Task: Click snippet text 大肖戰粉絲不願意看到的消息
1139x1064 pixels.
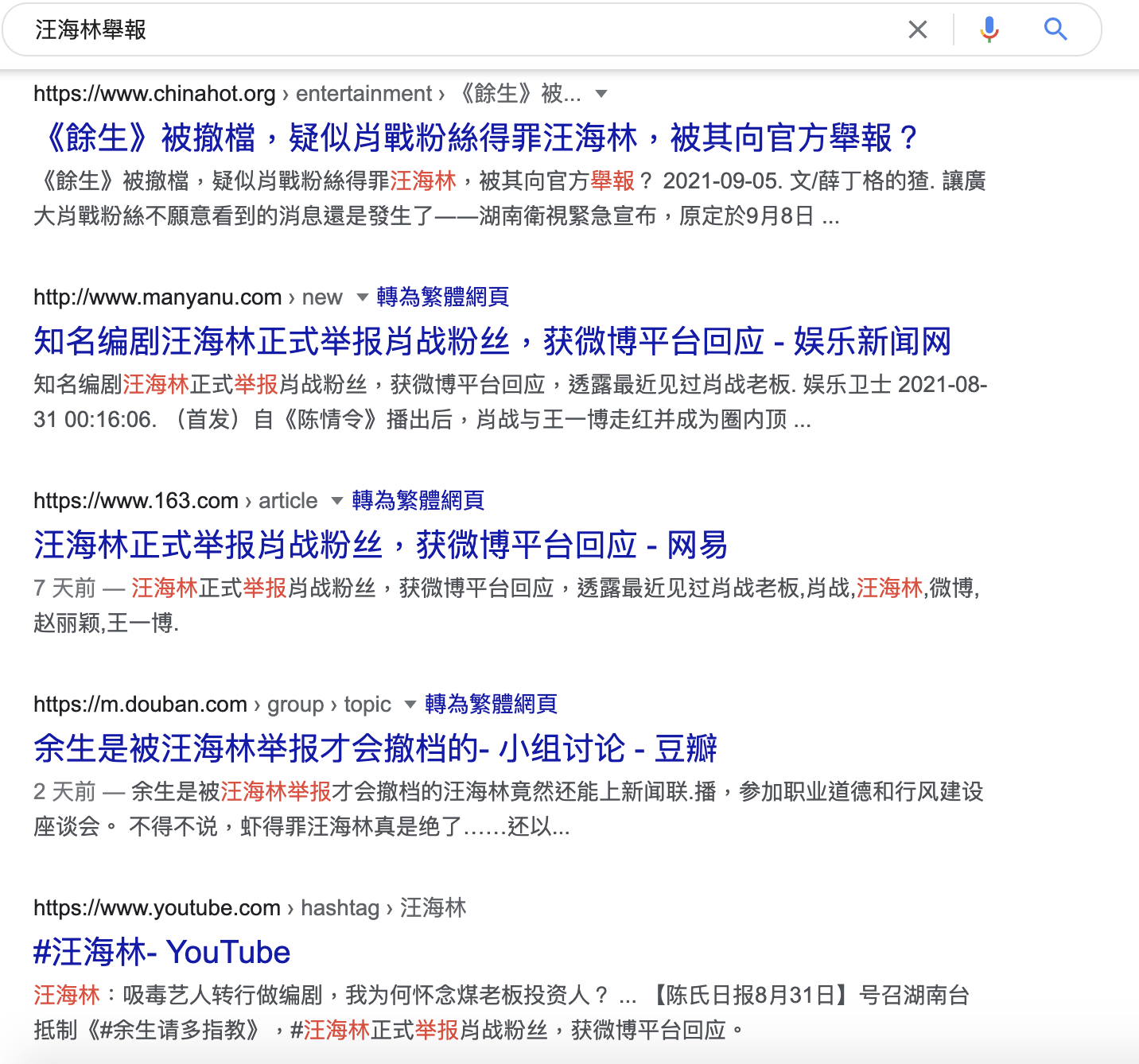Action: tap(437, 216)
